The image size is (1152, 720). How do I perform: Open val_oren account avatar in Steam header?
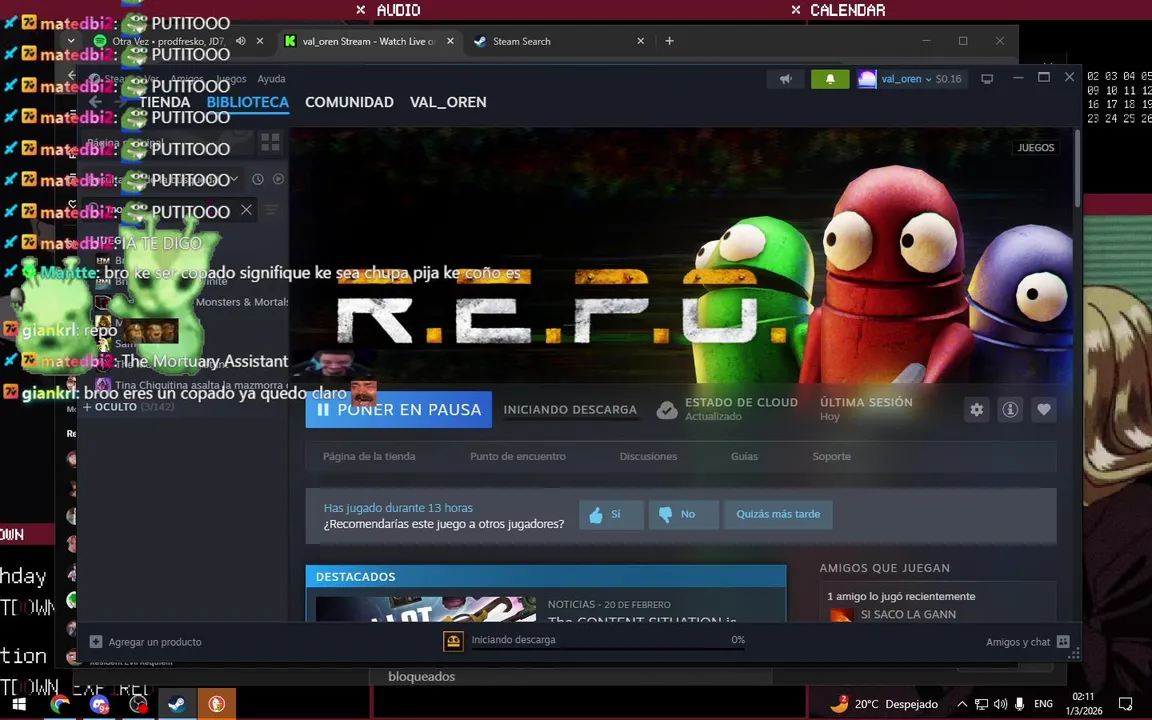(x=867, y=79)
